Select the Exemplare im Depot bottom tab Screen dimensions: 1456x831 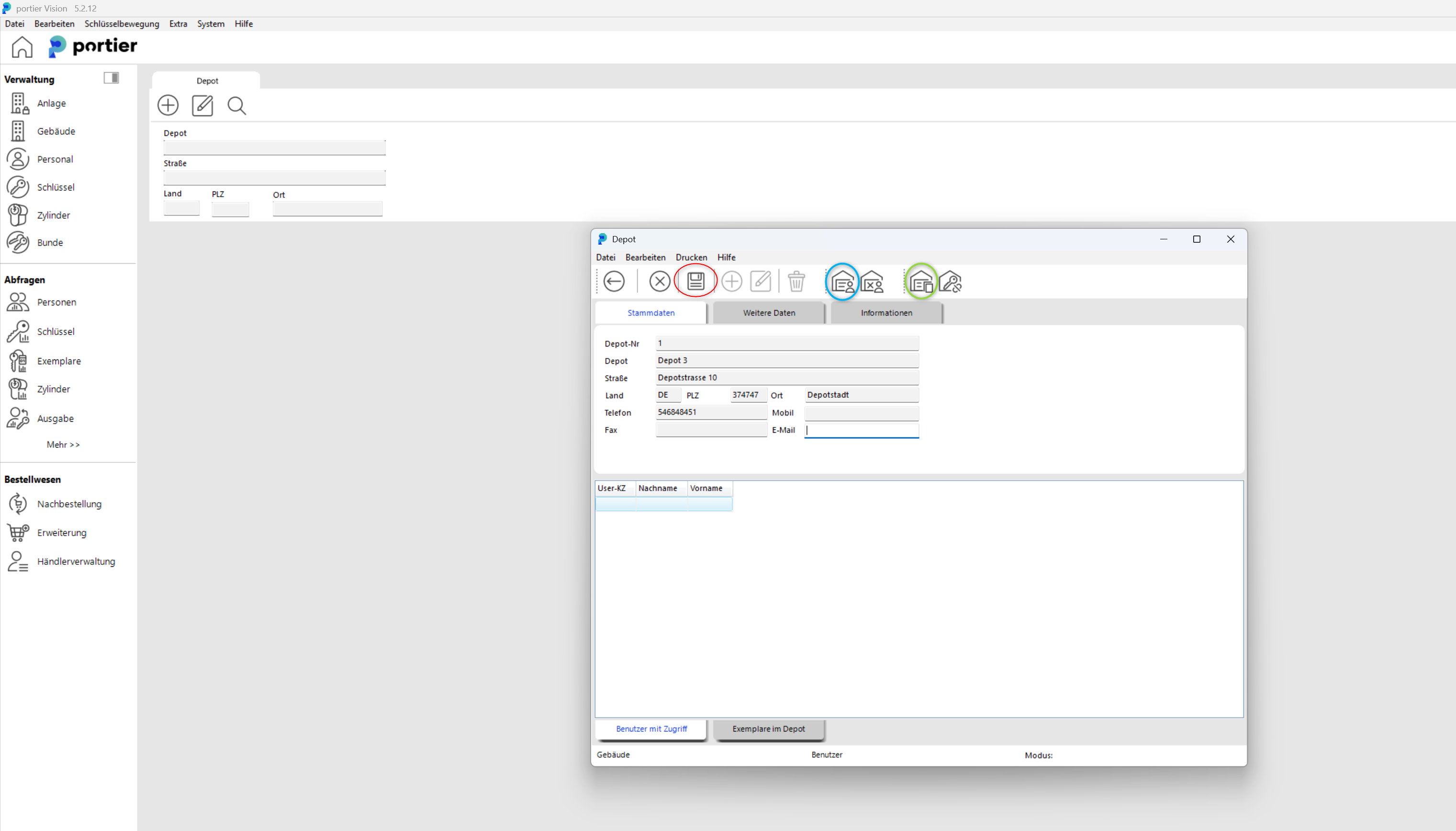click(x=768, y=729)
